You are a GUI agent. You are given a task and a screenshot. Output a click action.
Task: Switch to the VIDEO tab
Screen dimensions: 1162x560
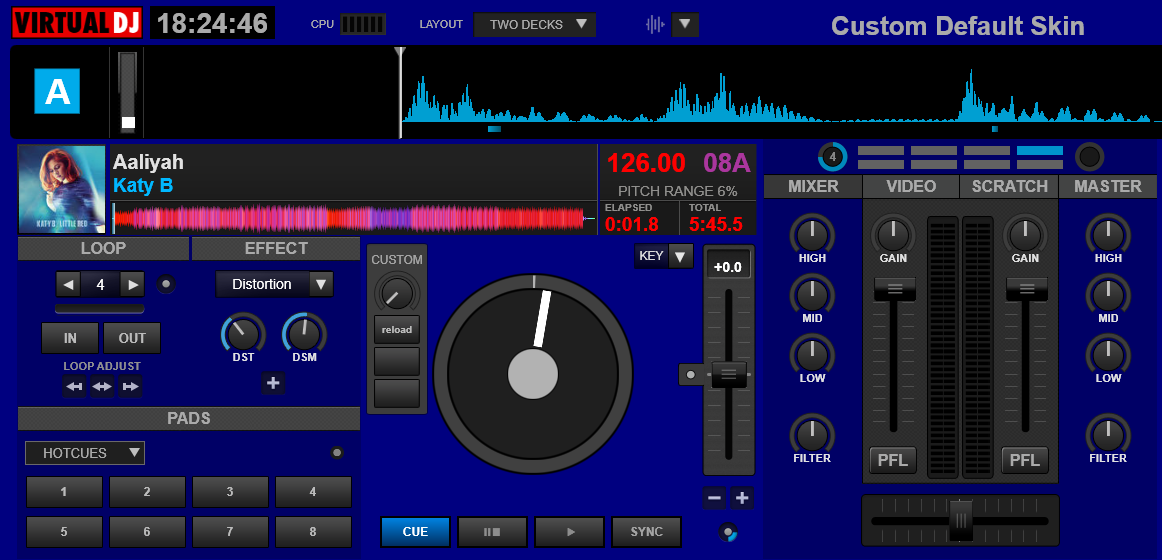pos(911,187)
